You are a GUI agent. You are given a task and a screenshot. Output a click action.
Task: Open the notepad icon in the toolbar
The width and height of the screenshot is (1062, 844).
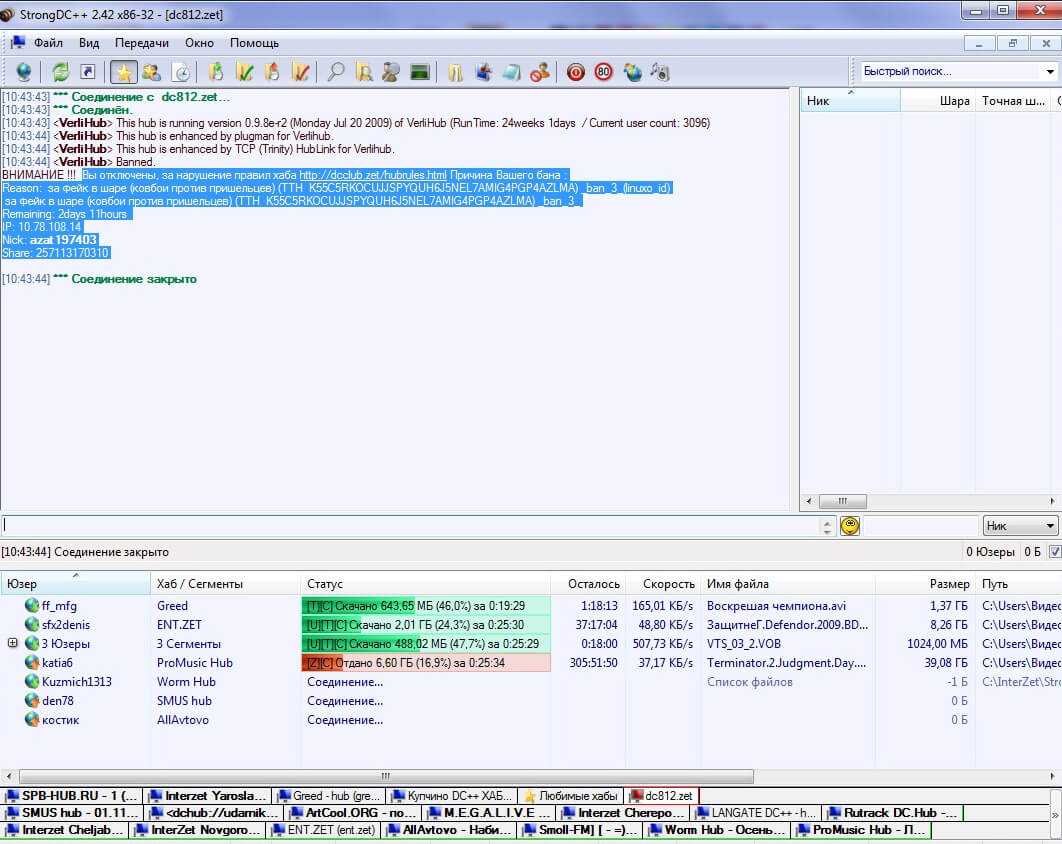tap(511, 72)
